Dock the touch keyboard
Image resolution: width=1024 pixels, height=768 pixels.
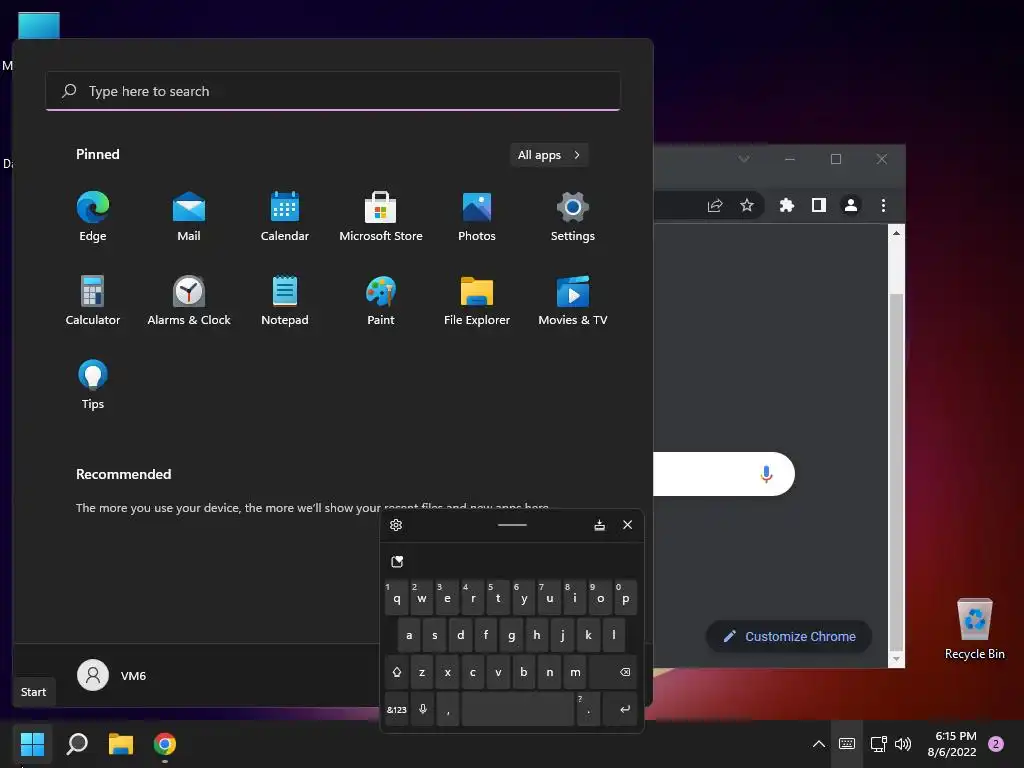[600, 525]
